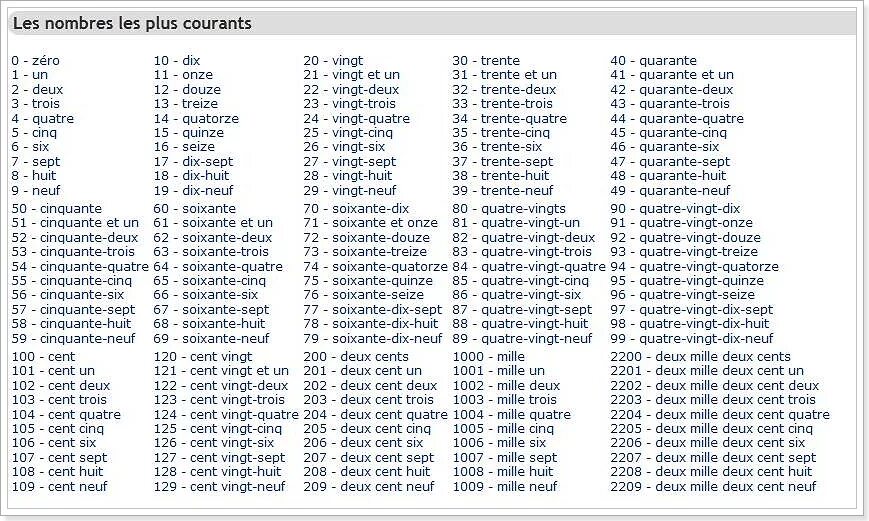Select '77 - soixante-dix-sept'
This screenshot has width=869, height=521.
point(372,309)
